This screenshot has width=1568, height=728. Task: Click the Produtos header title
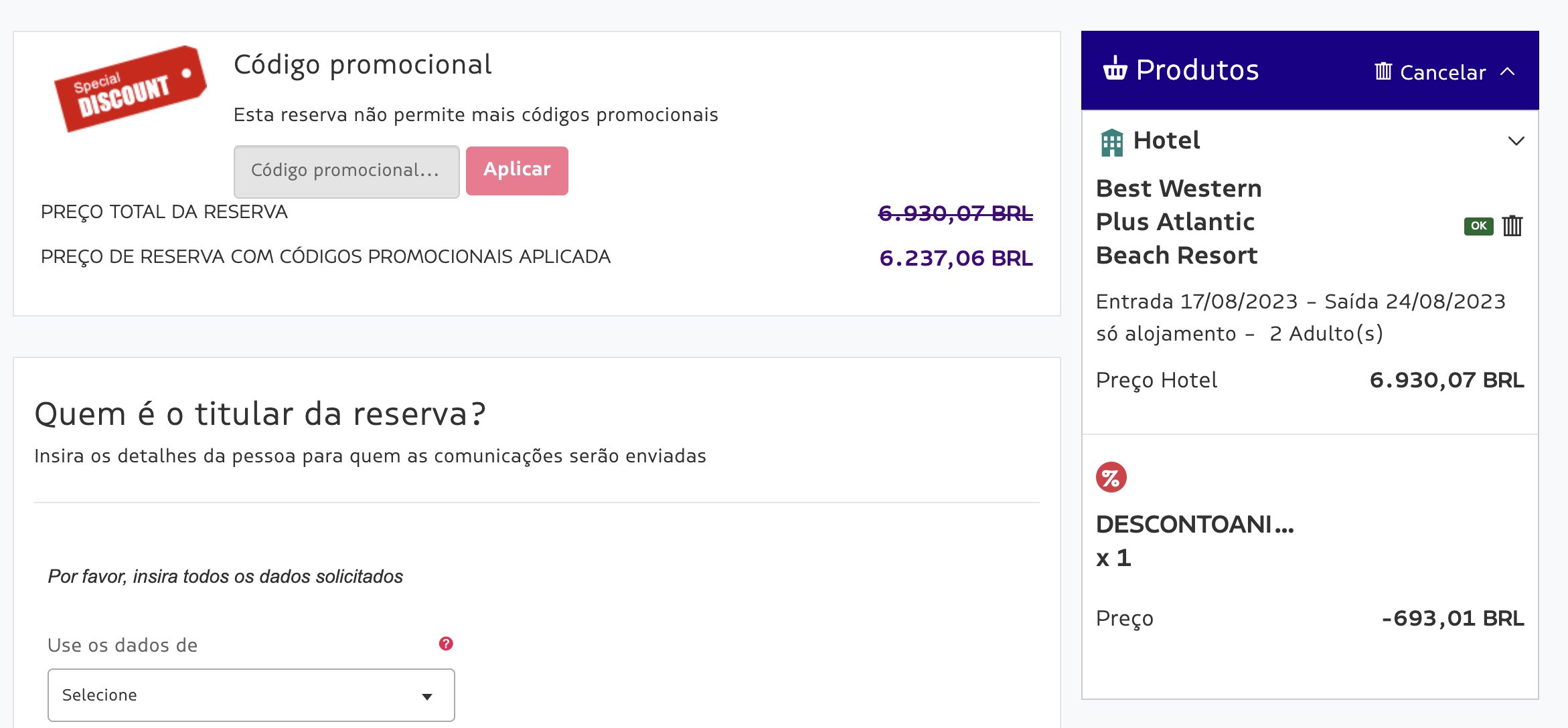coord(1197,70)
